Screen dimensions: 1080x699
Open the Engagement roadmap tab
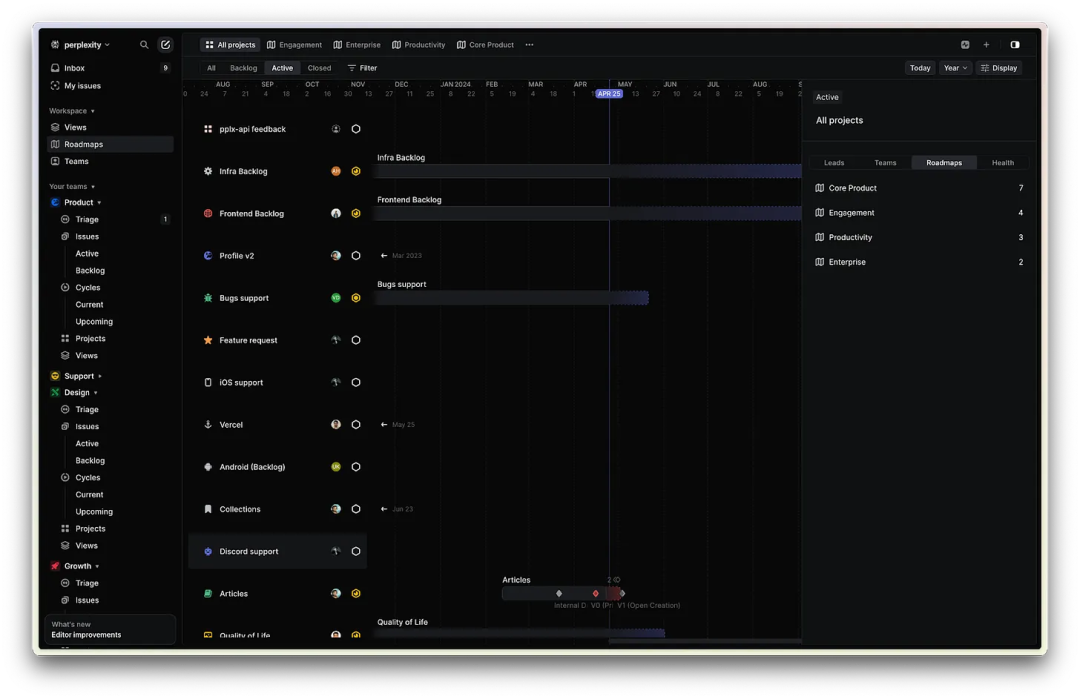(x=295, y=45)
